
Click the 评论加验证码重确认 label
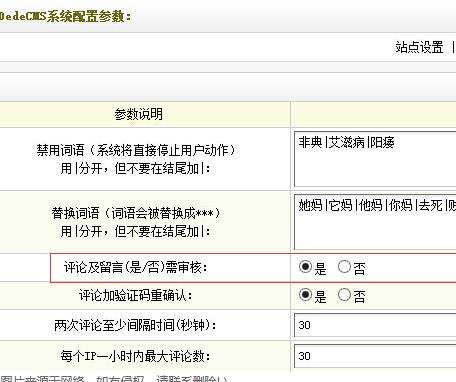tap(136, 295)
